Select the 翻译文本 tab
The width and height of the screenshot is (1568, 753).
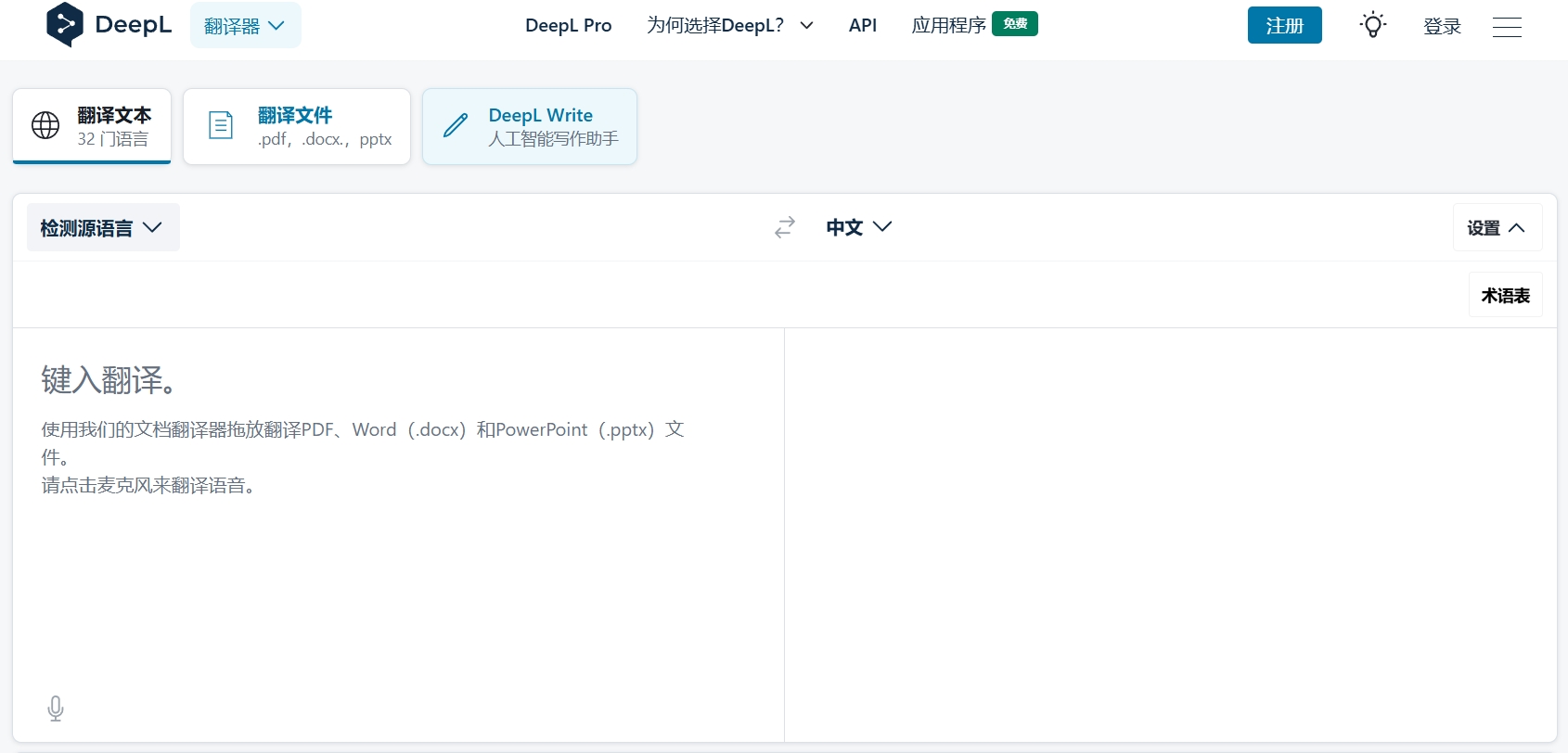pos(92,126)
